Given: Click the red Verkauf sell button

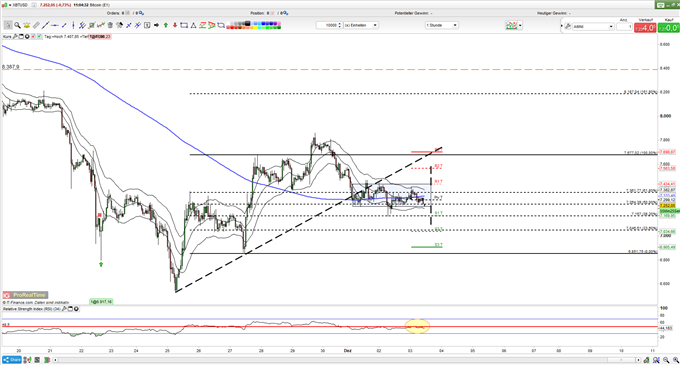Looking at the screenshot, I should click(x=645, y=28).
